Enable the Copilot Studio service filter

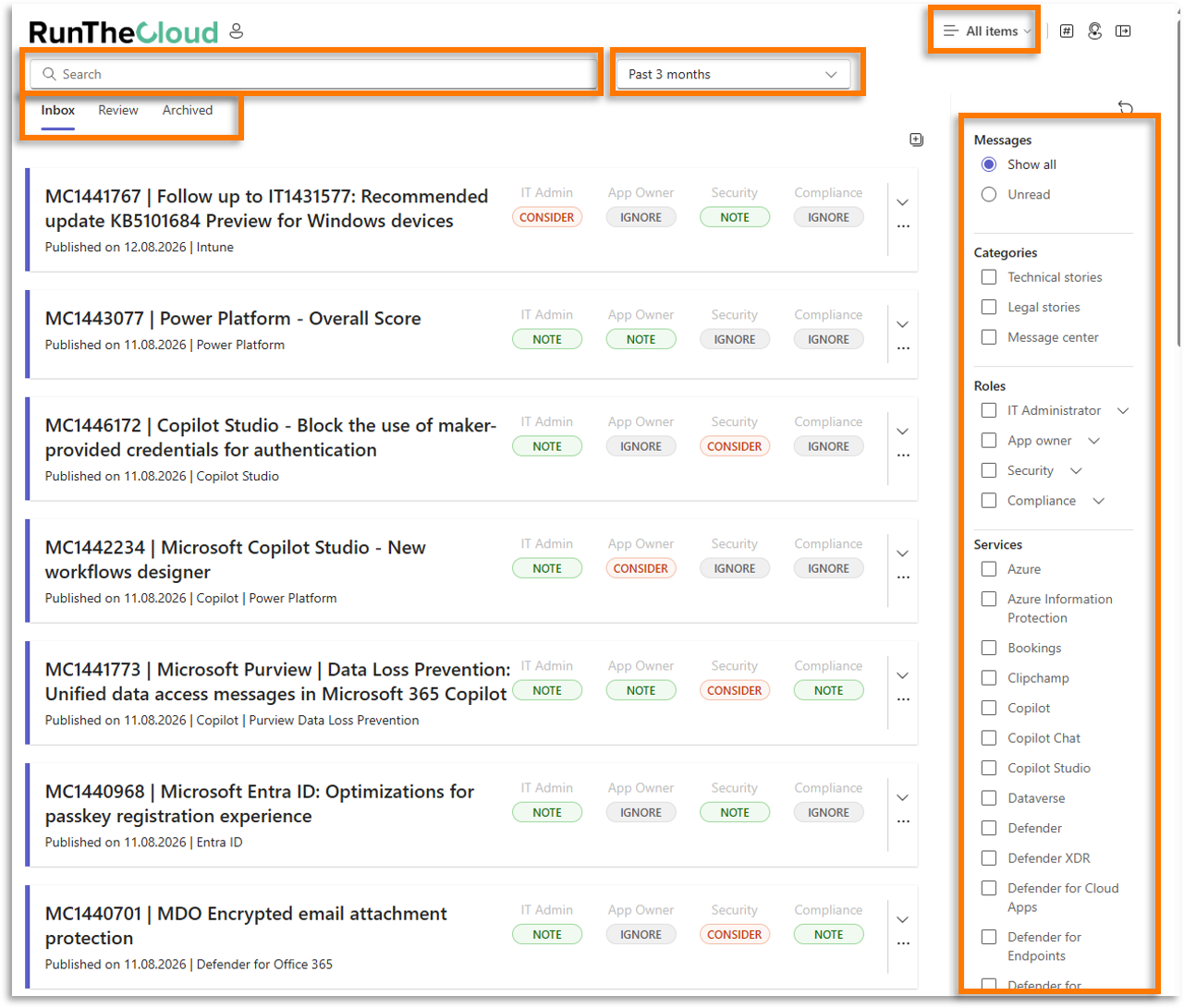(989, 768)
